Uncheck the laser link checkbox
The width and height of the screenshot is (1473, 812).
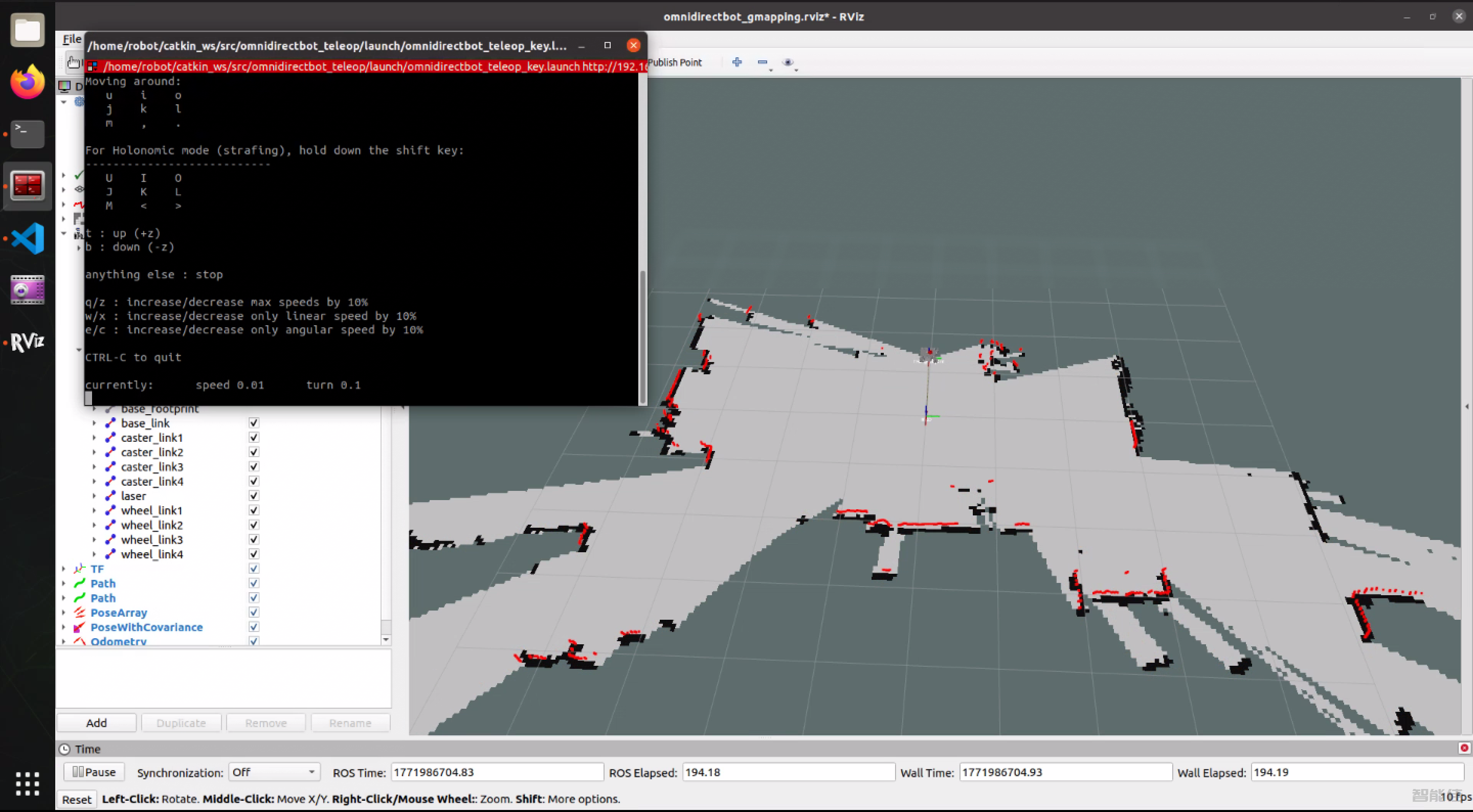coord(254,496)
